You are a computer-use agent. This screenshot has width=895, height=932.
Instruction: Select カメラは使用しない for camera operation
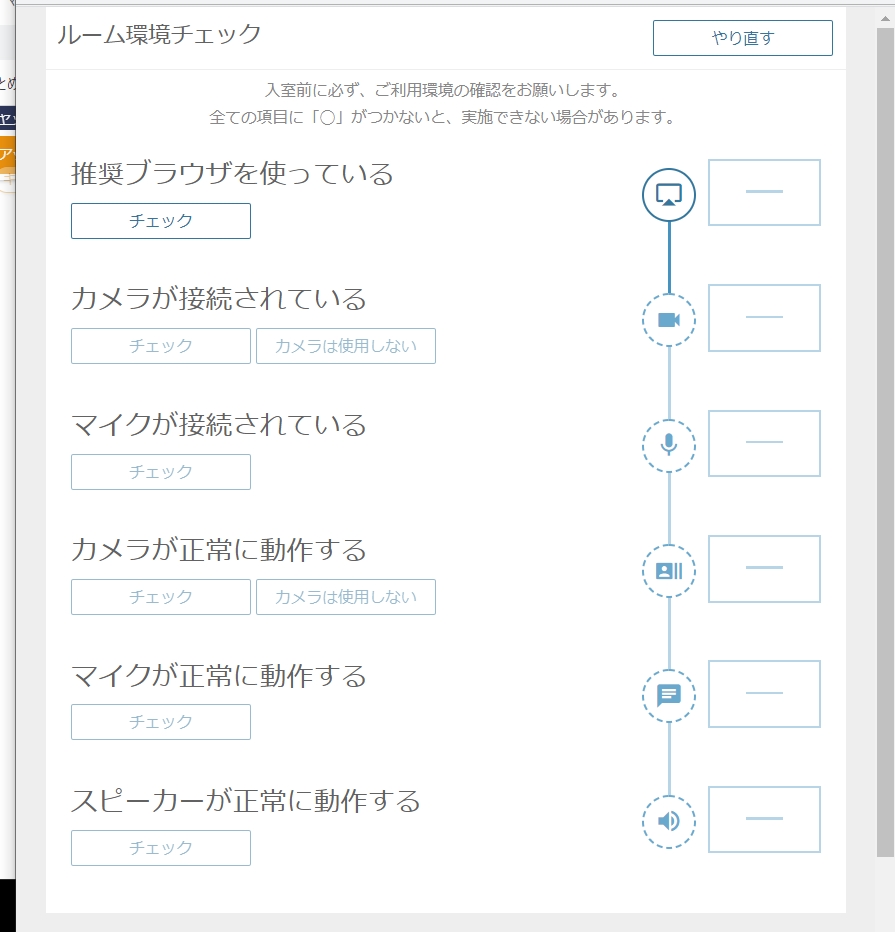(x=345, y=597)
